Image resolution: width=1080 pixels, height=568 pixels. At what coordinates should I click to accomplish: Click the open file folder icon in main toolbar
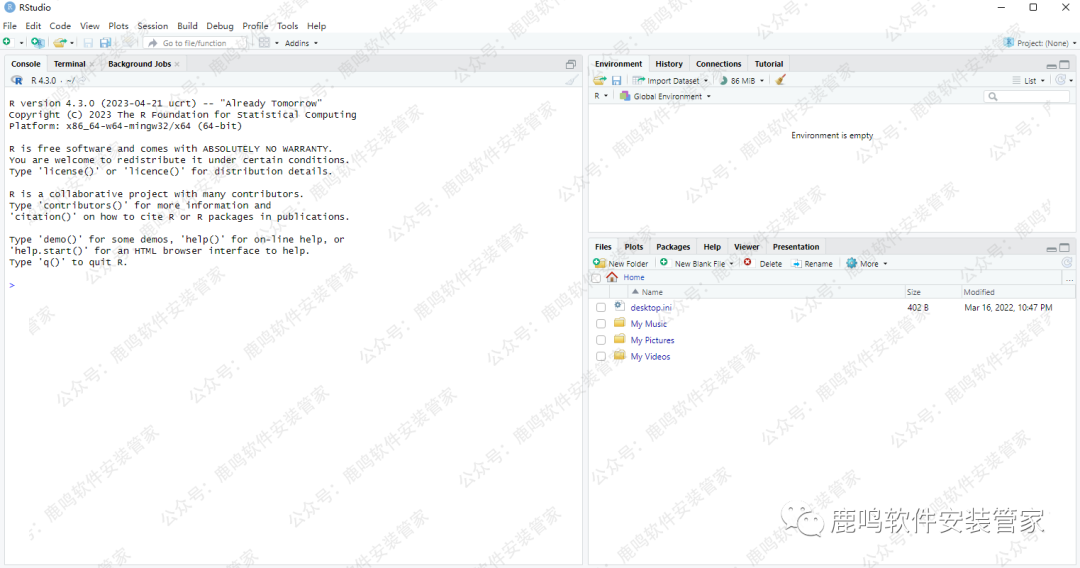pos(60,43)
